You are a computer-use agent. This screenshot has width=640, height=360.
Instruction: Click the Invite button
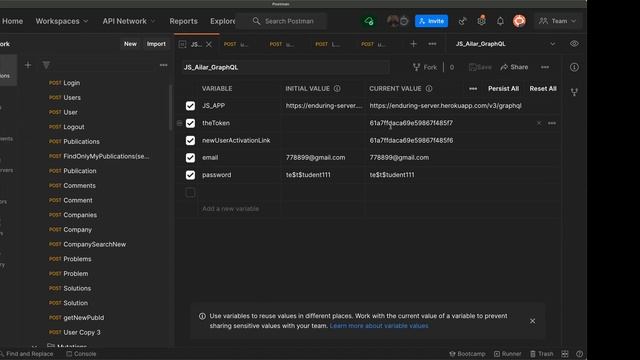[x=431, y=21]
